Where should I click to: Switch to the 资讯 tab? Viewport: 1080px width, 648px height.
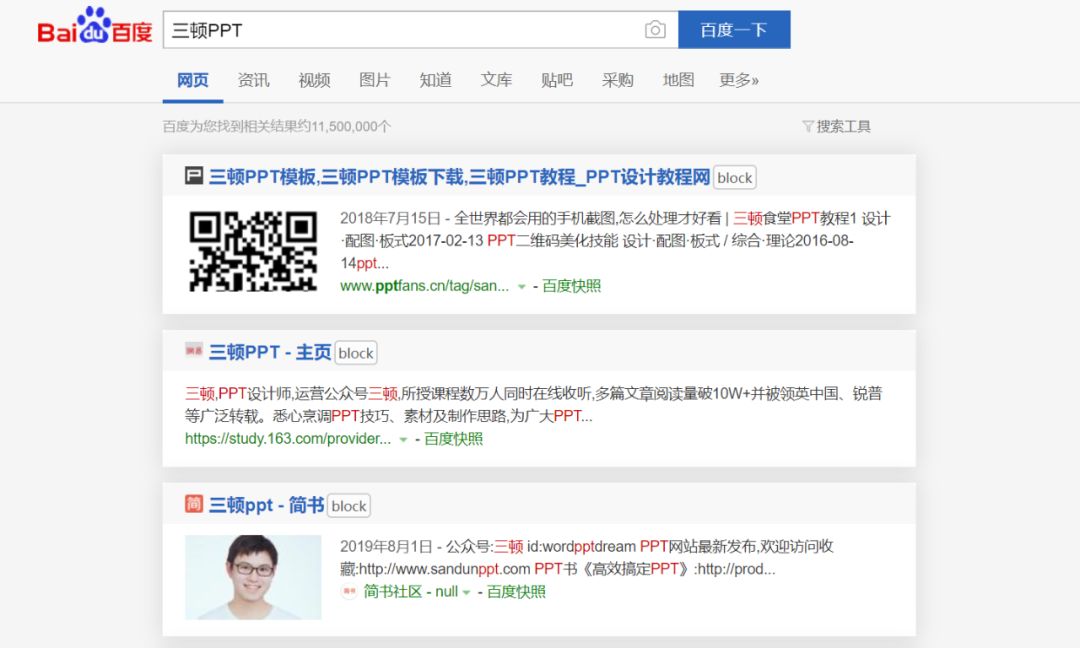click(253, 80)
